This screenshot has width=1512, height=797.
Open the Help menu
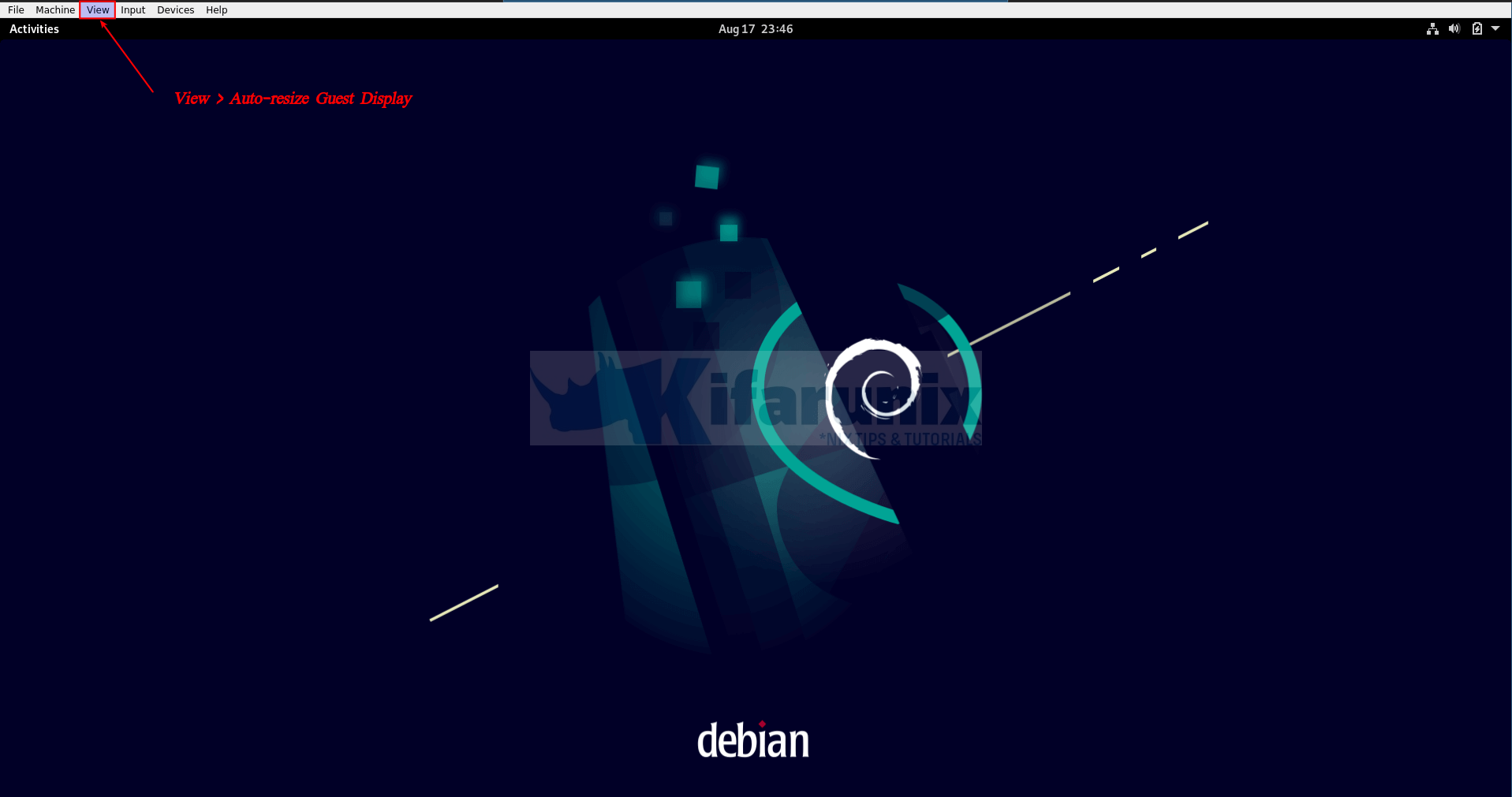[215, 9]
